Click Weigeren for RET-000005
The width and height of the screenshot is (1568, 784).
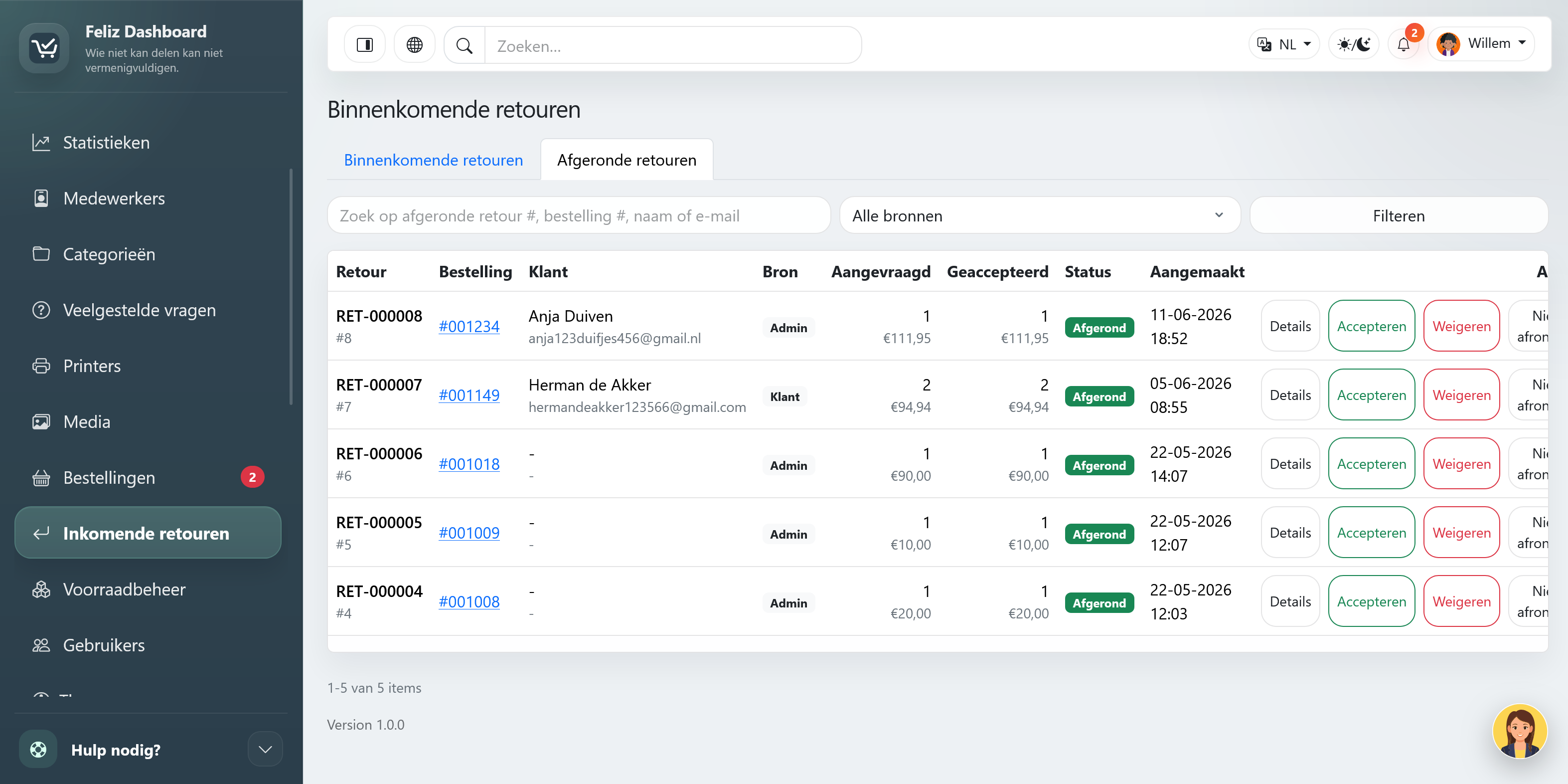pyautogui.click(x=1461, y=533)
